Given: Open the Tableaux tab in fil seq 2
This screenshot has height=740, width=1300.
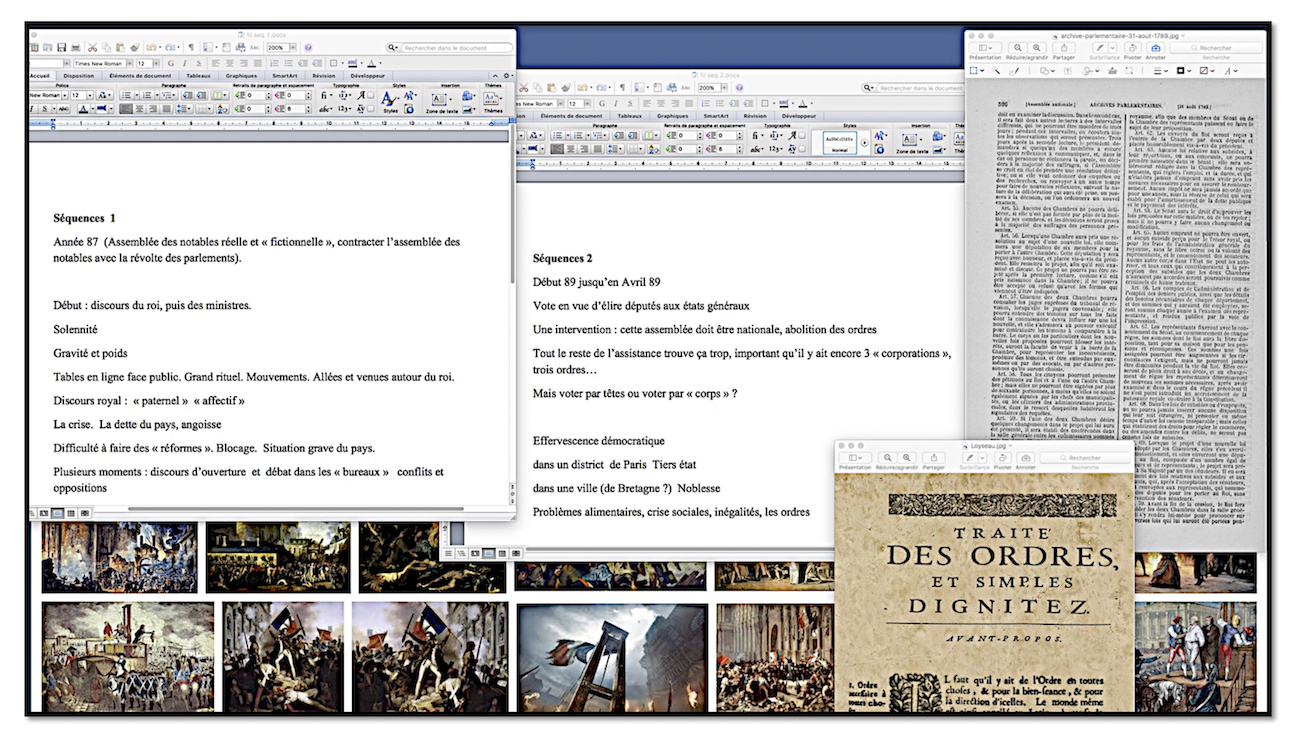Looking at the screenshot, I should tap(630, 116).
